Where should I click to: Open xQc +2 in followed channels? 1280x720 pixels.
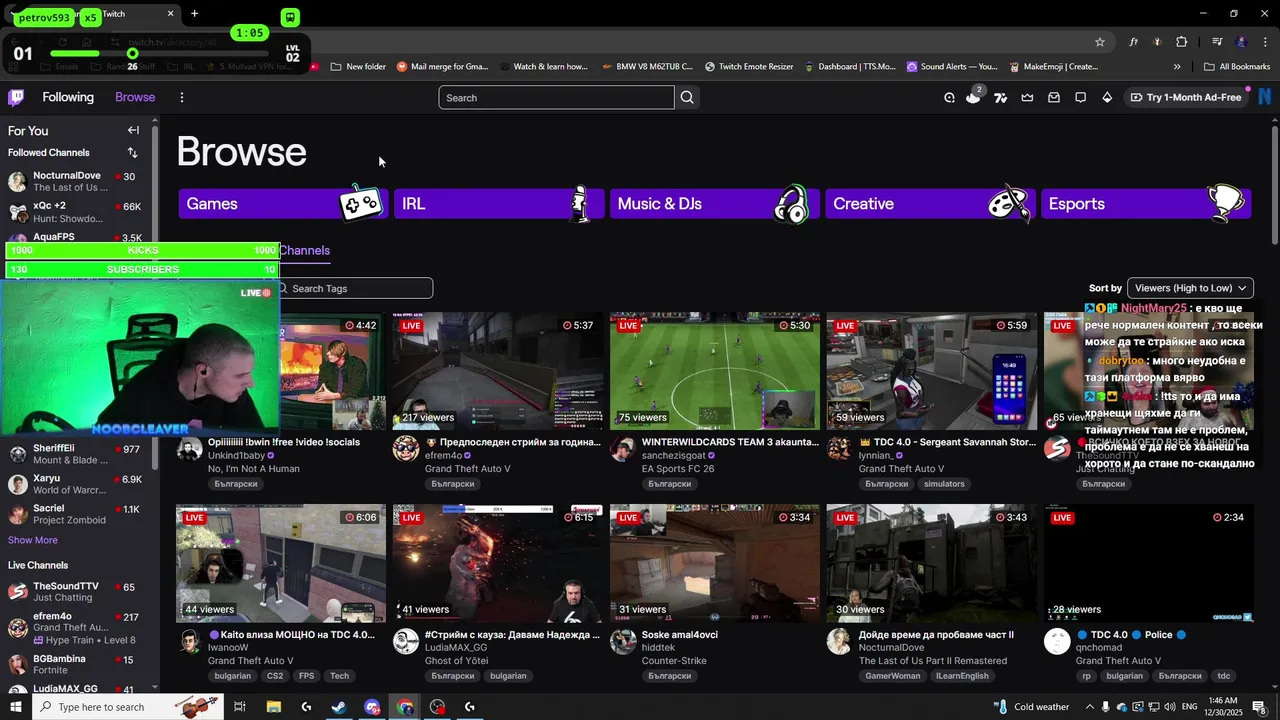click(x=77, y=212)
